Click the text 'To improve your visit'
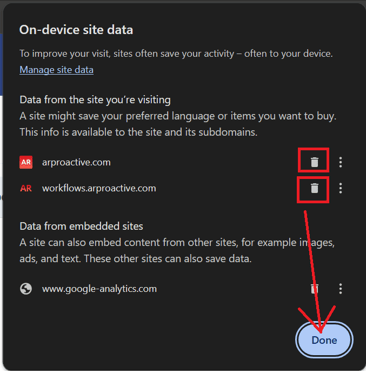 [64, 54]
